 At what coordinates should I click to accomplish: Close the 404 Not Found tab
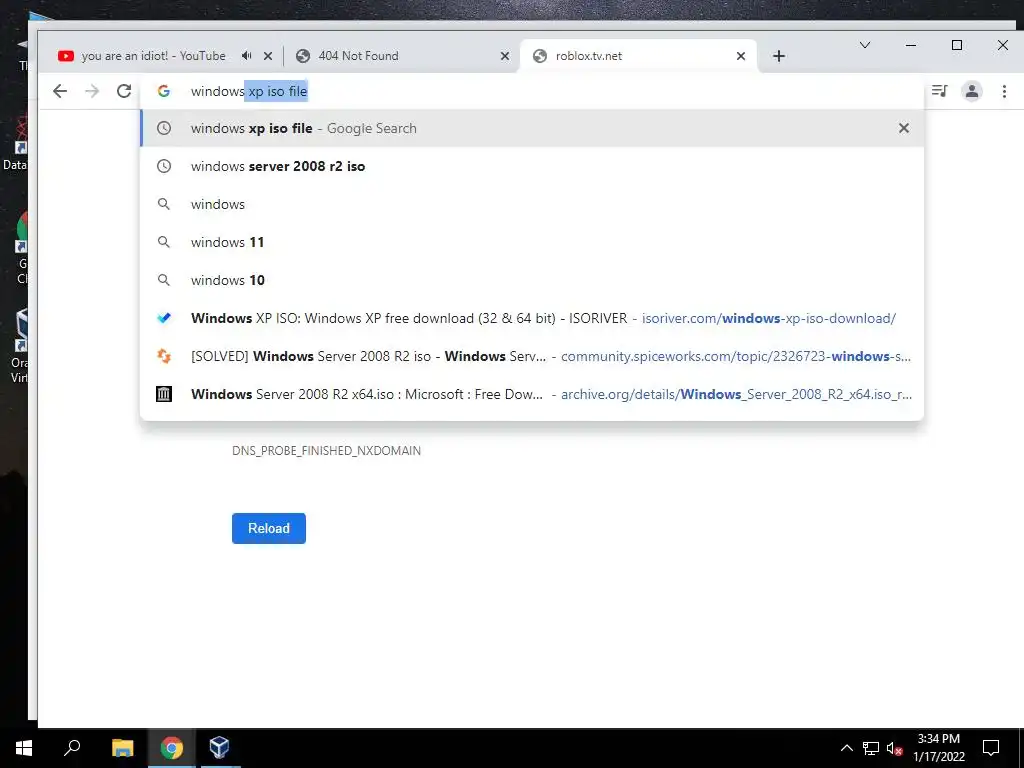(x=505, y=56)
